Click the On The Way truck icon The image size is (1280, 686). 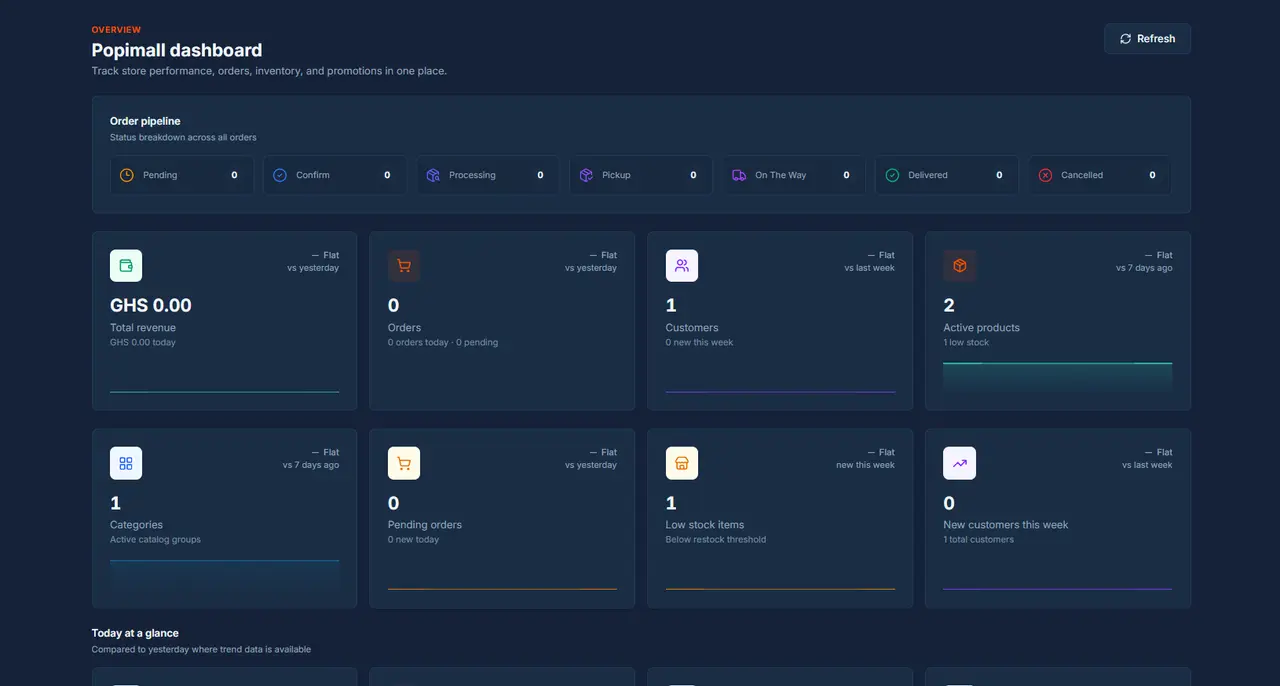(x=739, y=175)
